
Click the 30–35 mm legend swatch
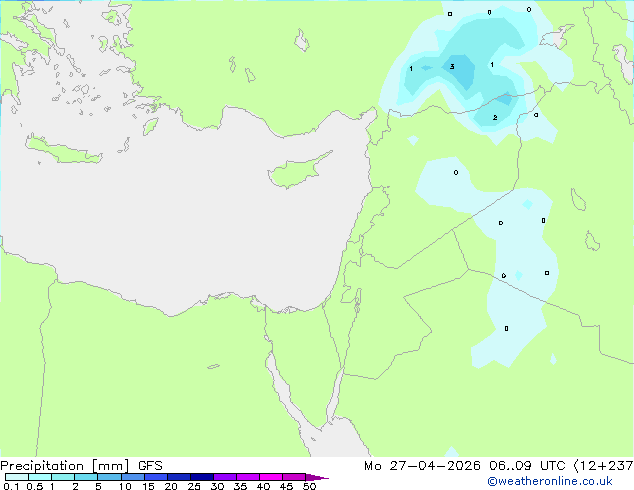(x=224, y=477)
